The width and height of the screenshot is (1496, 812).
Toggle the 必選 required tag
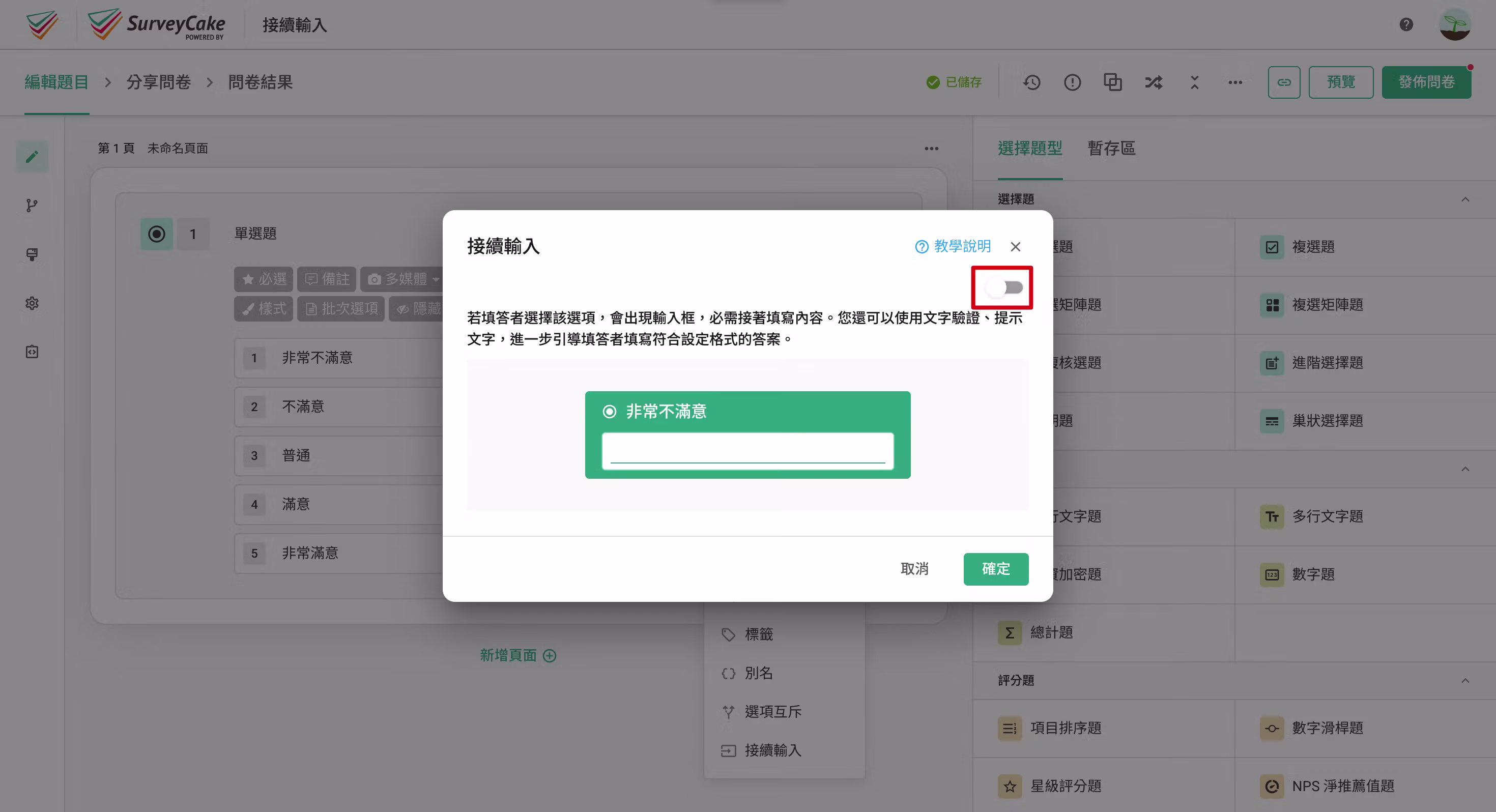pyautogui.click(x=264, y=279)
